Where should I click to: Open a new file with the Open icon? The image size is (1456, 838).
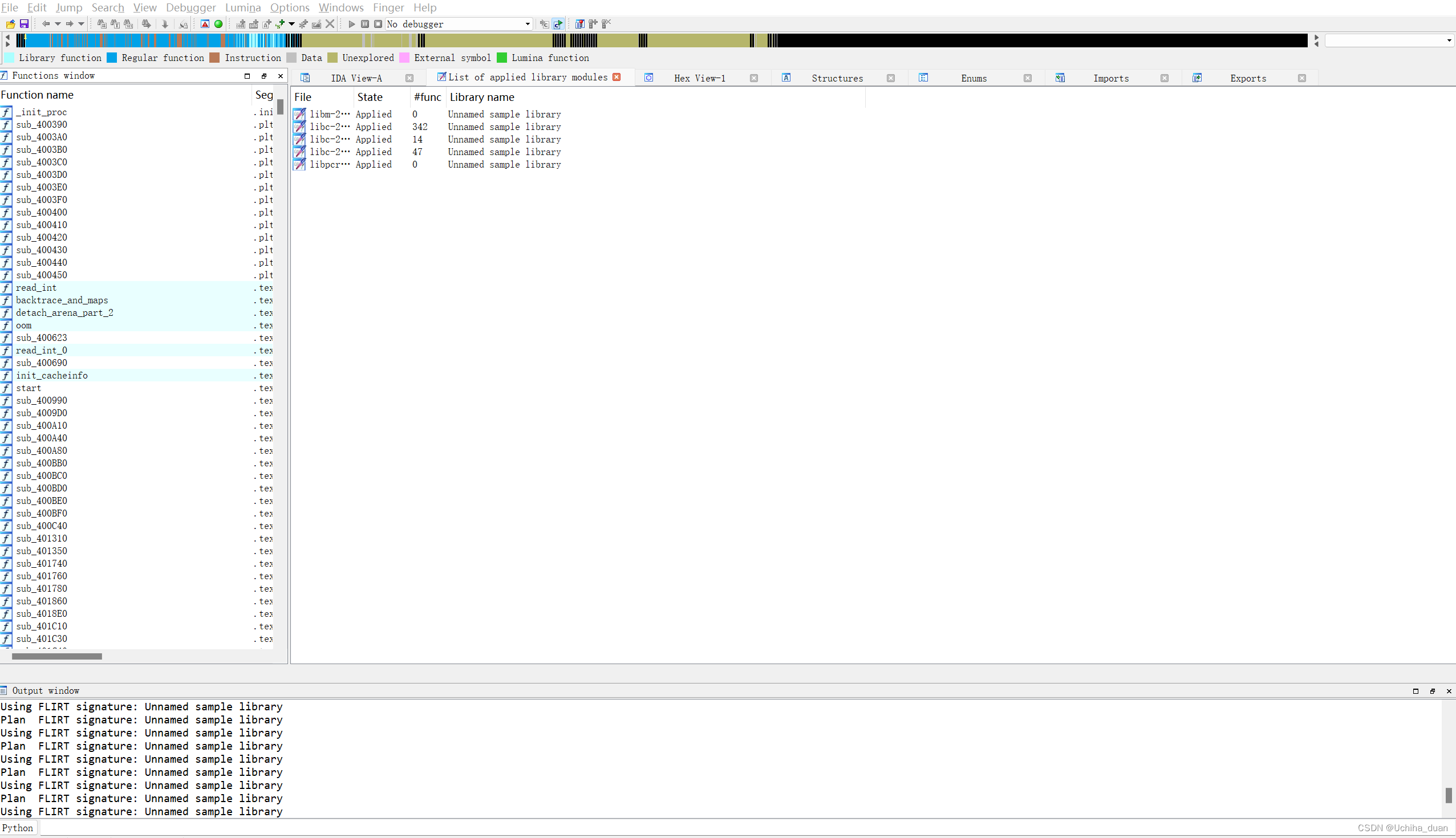pyautogui.click(x=10, y=23)
